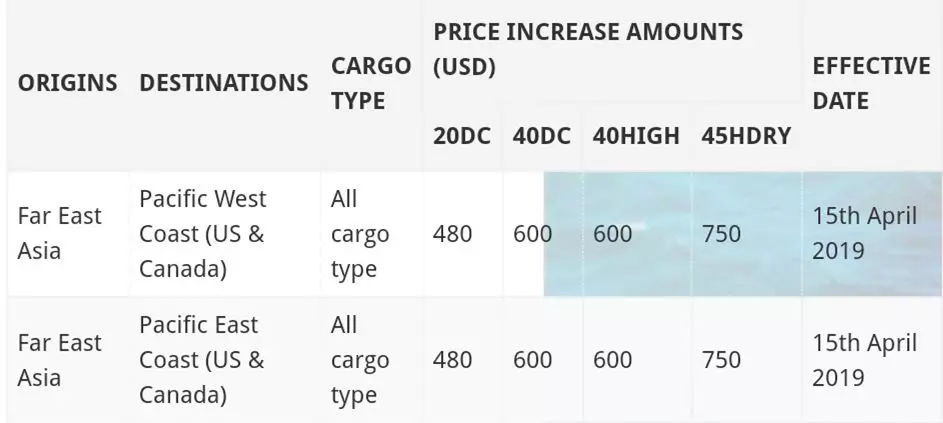Click All cargo type in East Coast row
The image size is (943, 423).
360,360
